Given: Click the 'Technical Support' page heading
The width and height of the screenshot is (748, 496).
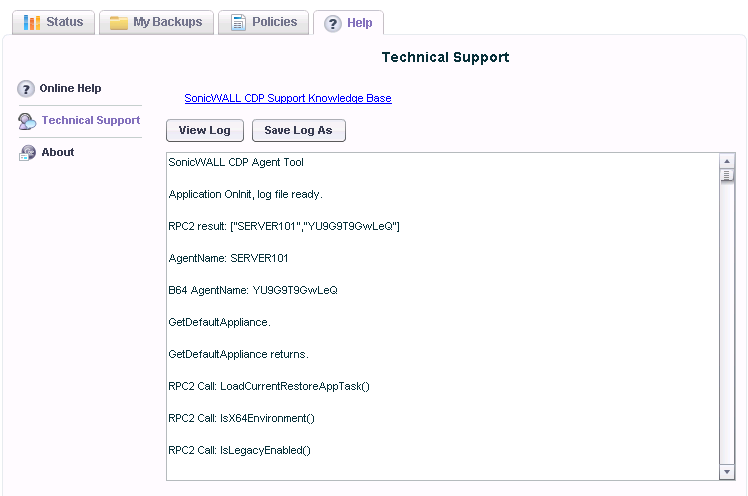Looking at the screenshot, I should 446,57.
